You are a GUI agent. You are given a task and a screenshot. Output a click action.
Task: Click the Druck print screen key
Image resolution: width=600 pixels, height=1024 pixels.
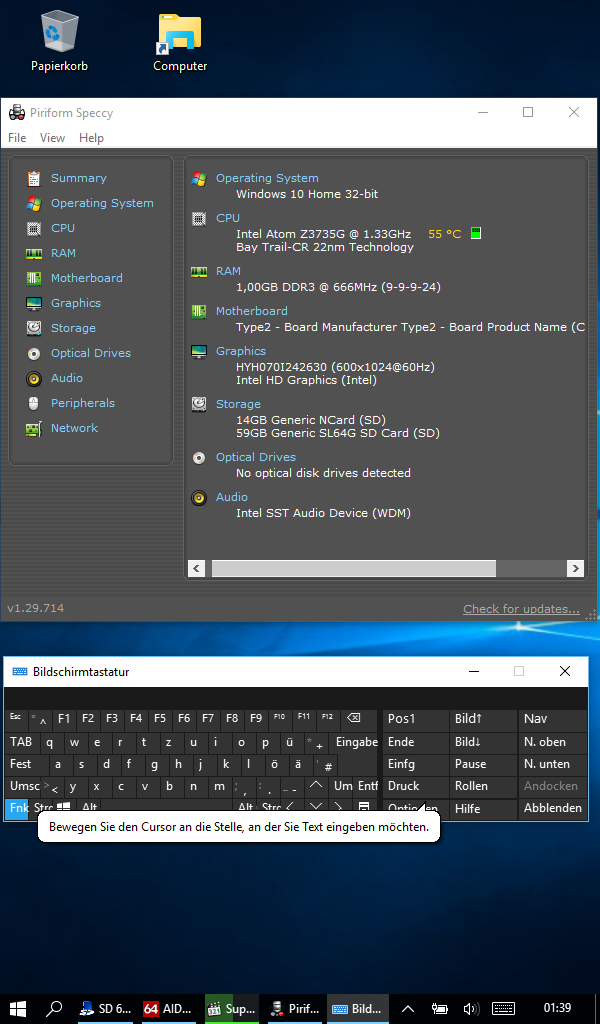[415, 786]
